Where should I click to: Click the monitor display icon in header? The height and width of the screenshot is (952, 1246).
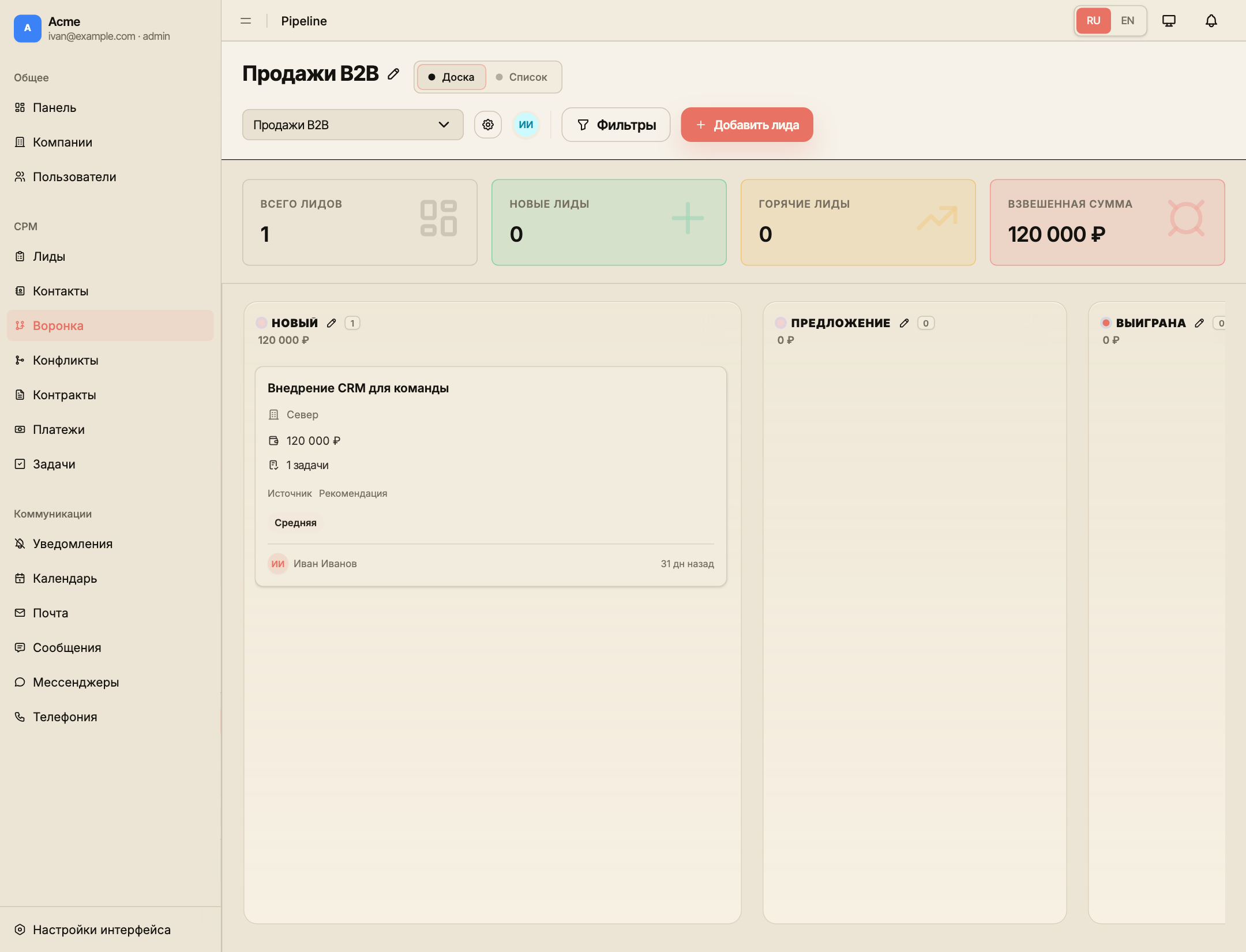tap(1169, 21)
